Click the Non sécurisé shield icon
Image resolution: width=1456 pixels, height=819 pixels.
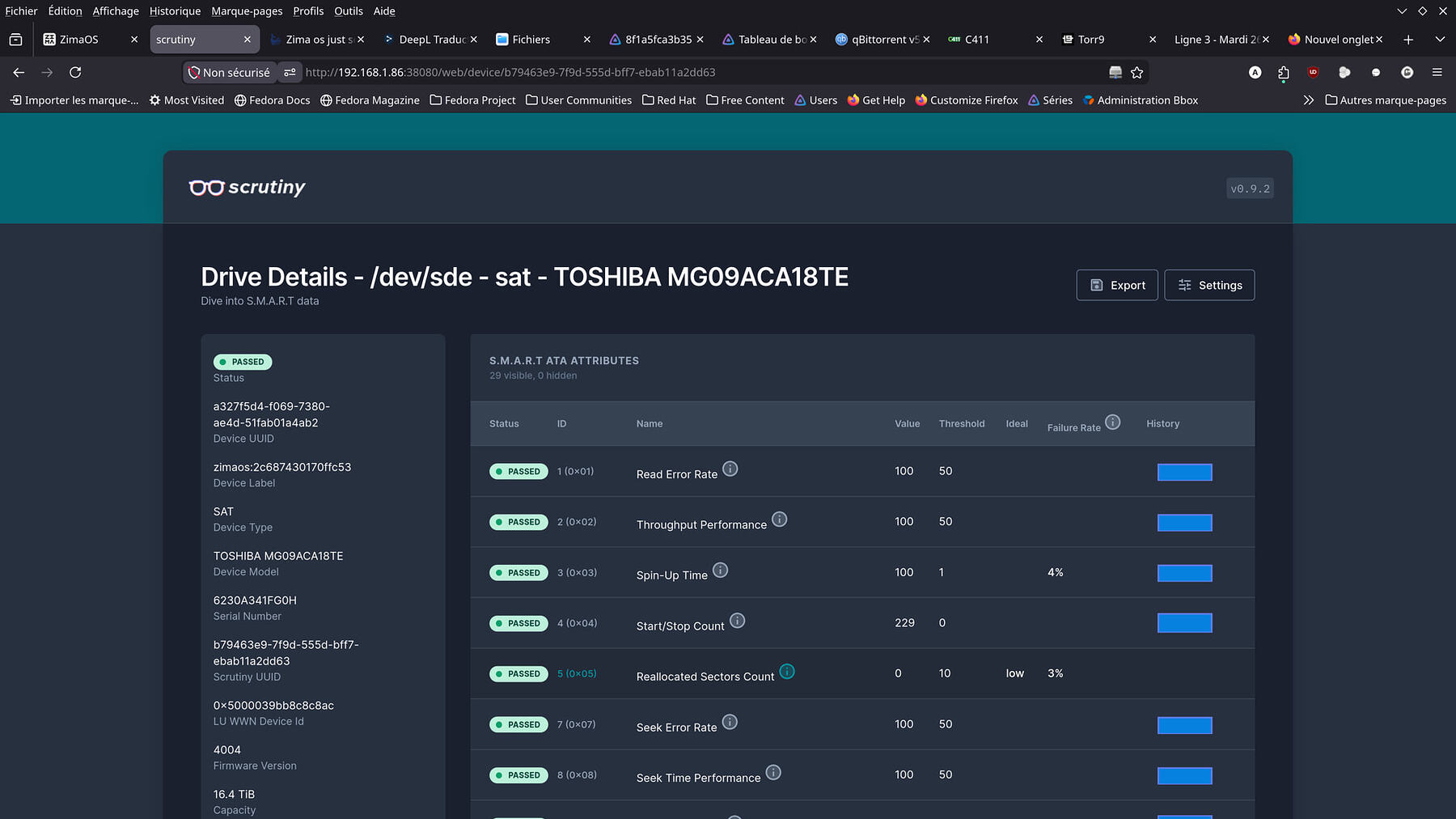tap(193, 72)
